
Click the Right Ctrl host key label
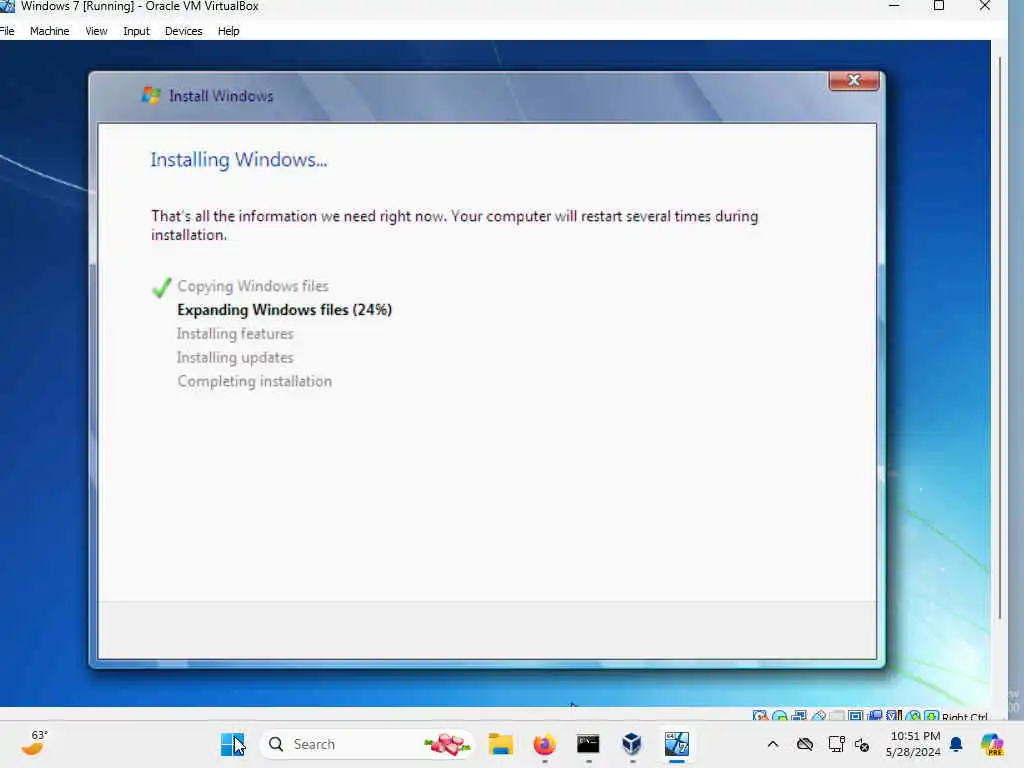tap(965, 716)
